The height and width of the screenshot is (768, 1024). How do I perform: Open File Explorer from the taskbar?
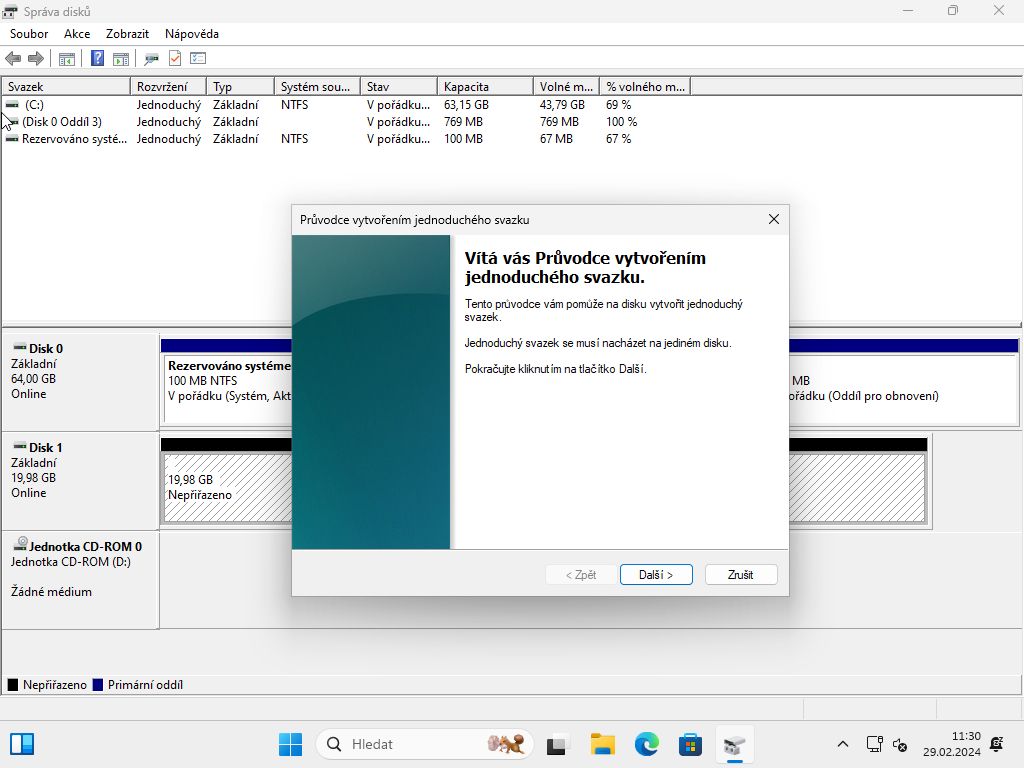tap(602, 744)
